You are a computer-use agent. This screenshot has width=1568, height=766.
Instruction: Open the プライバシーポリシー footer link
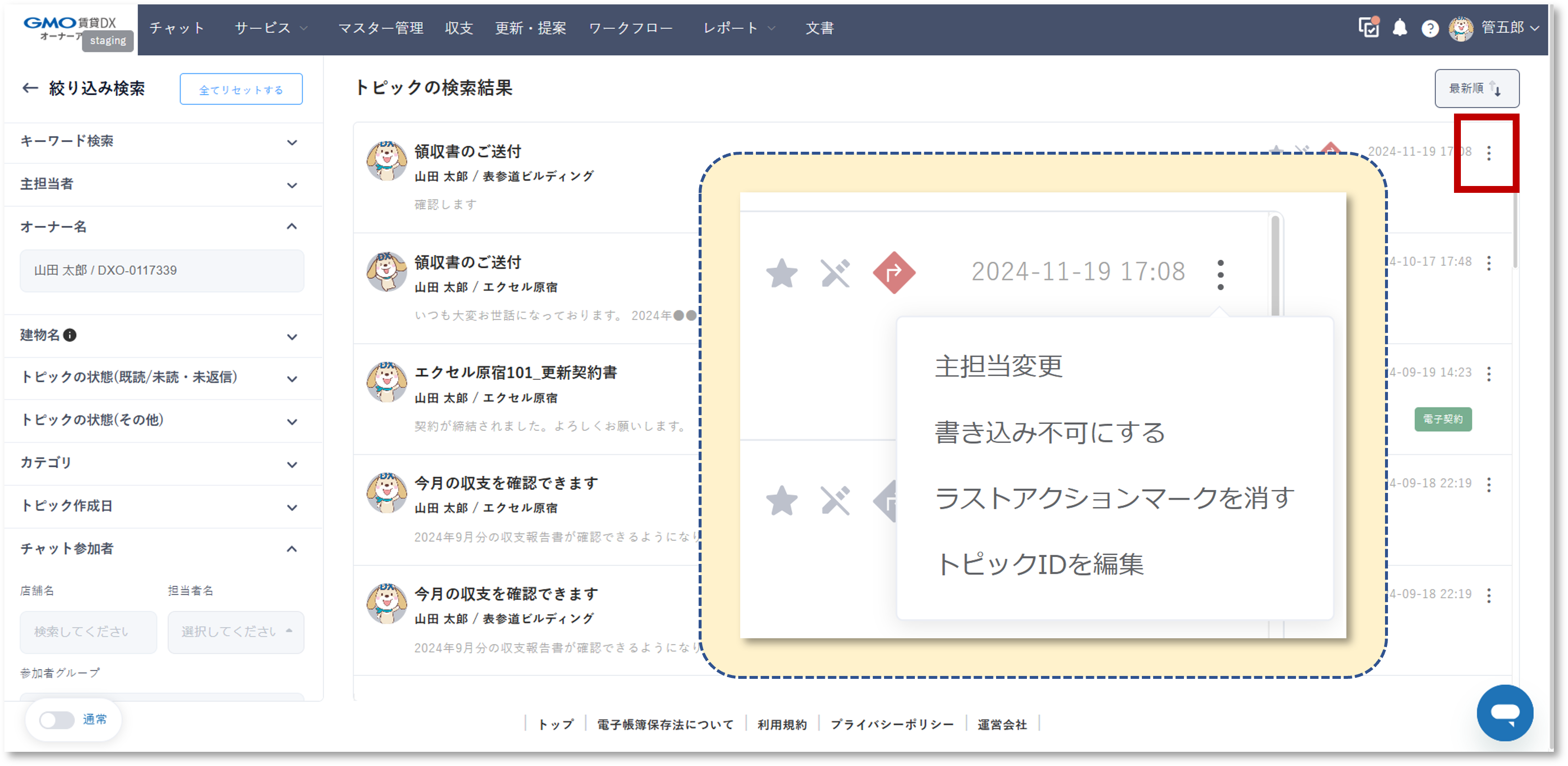(x=892, y=724)
